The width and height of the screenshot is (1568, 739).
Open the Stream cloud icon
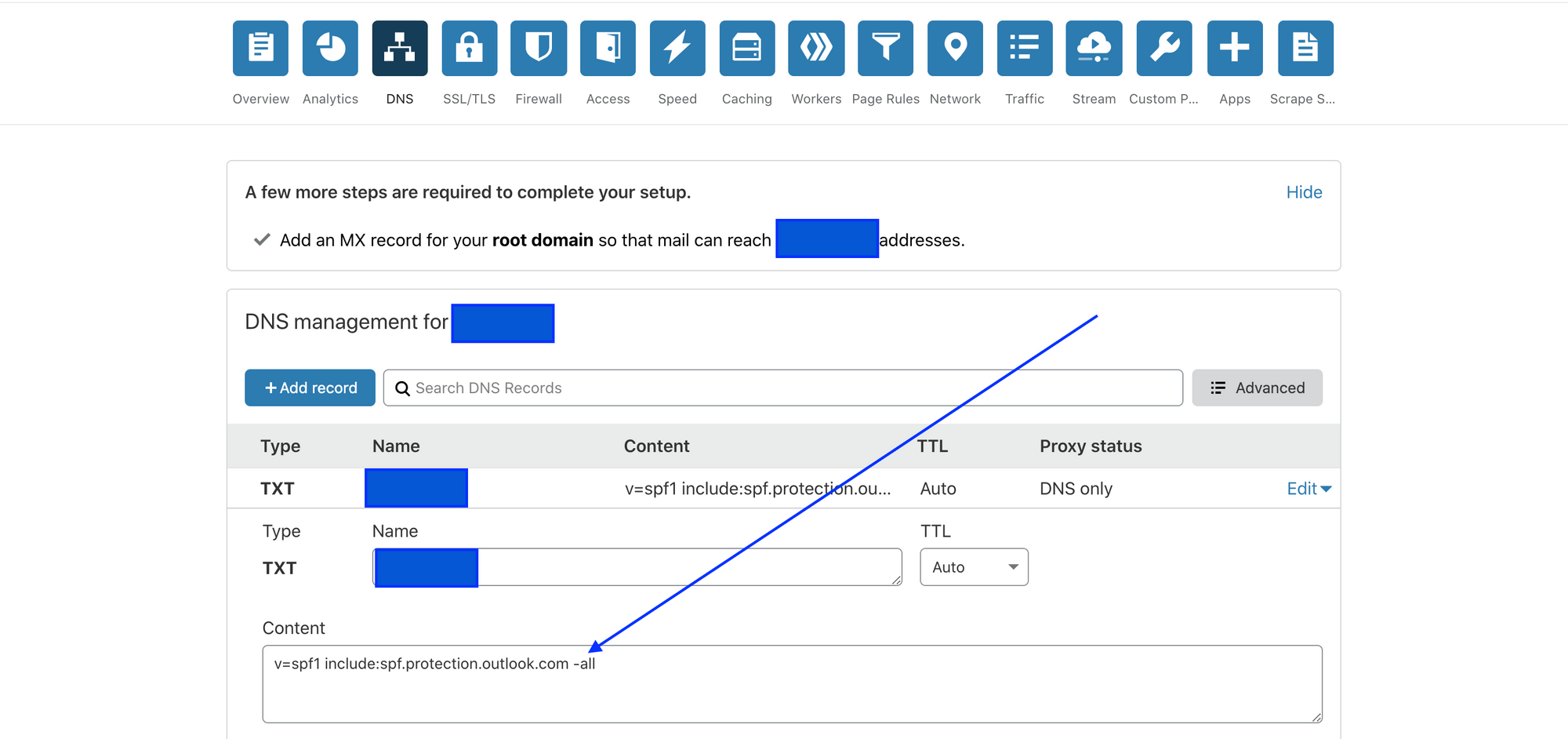[1094, 49]
